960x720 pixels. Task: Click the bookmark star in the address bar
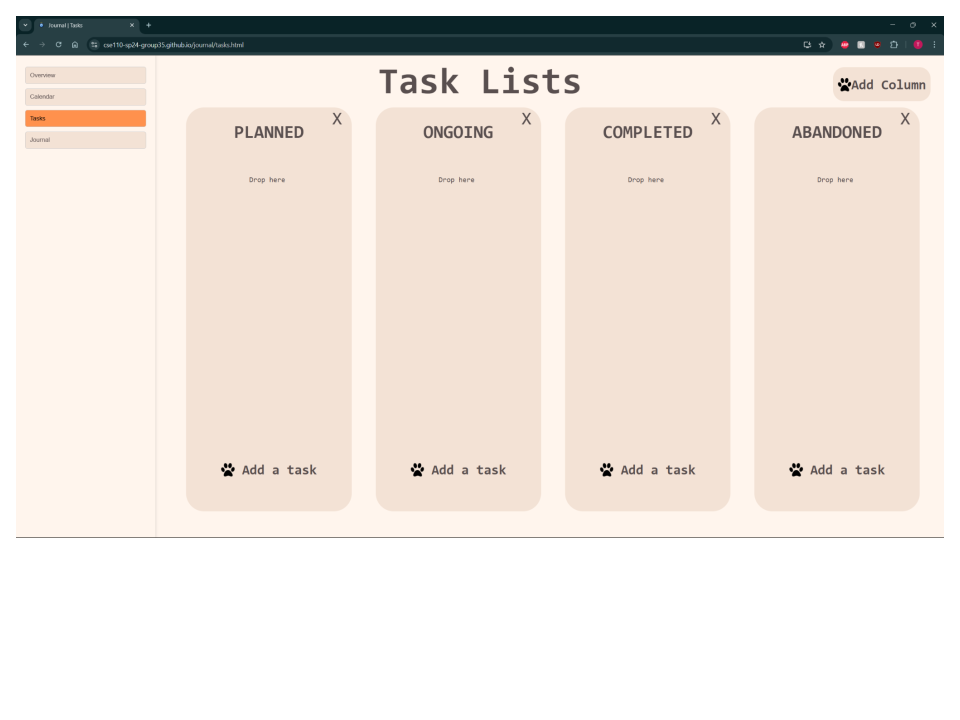pyautogui.click(x=820, y=45)
